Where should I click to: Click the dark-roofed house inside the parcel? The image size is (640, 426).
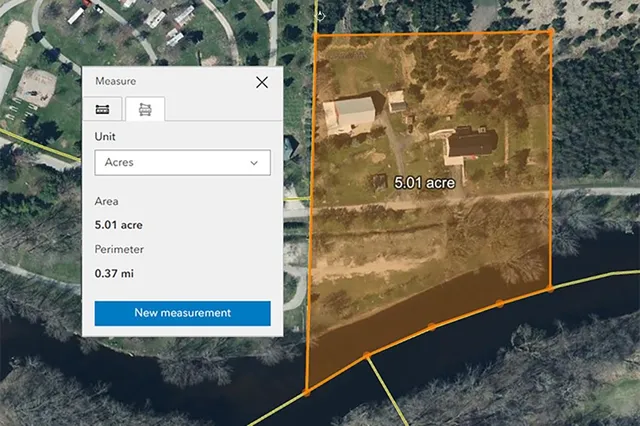pyautogui.click(x=470, y=145)
